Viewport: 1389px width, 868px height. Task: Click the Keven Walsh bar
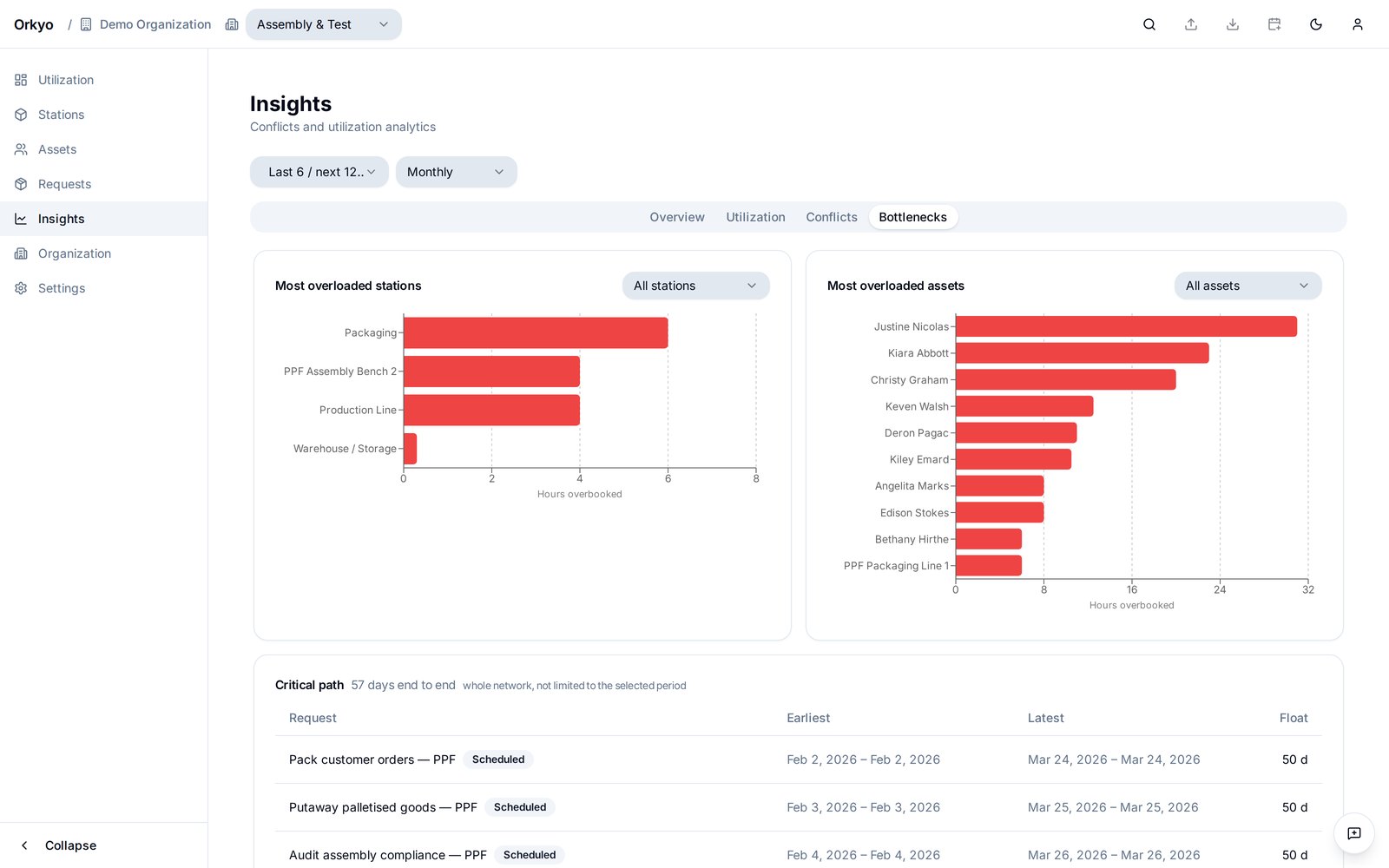pyautogui.click(x=1024, y=406)
